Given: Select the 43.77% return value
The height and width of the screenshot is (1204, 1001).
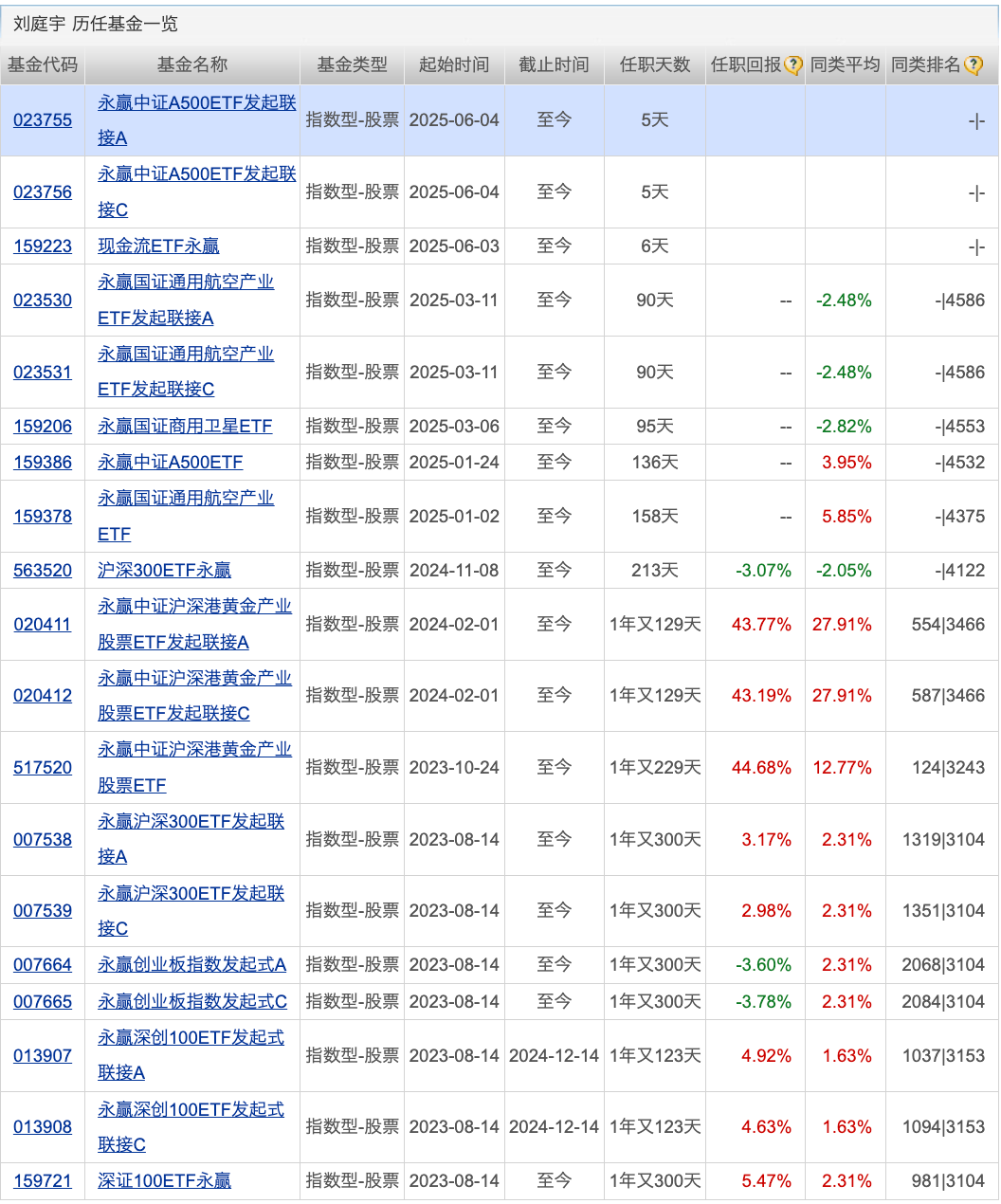Looking at the screenshot, I should click(x=761, y=625).
